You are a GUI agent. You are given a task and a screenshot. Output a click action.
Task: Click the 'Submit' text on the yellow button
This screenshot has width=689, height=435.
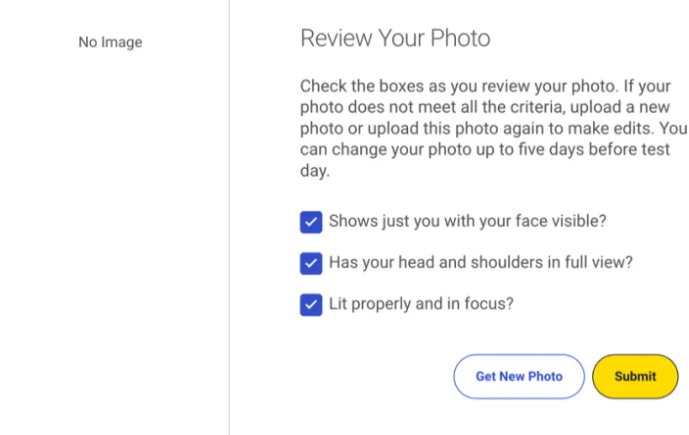[x=635, y=377]
